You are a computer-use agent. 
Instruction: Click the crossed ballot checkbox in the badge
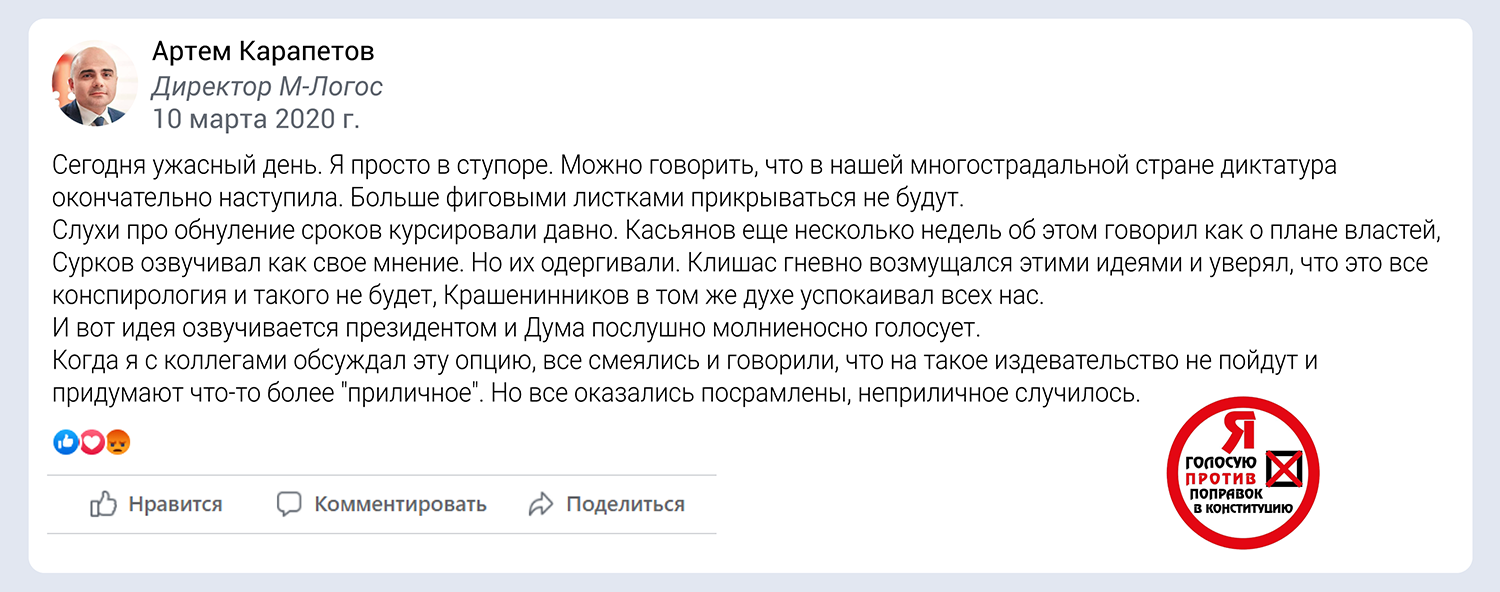pyautogui.click(x=1286, y=468)
